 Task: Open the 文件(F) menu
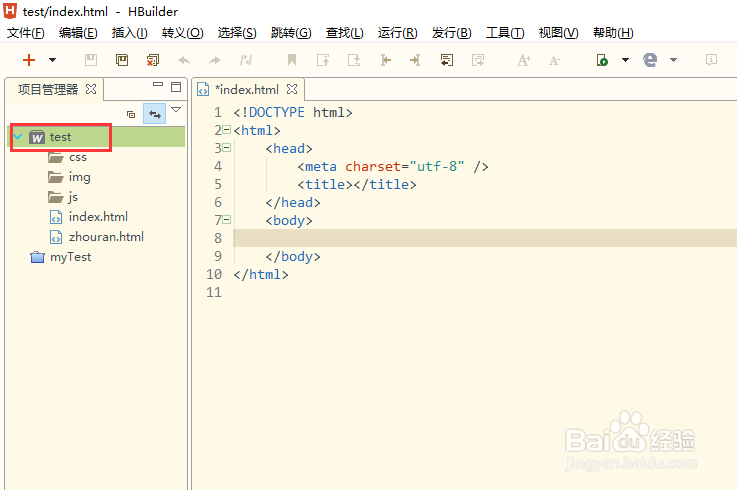coord(26,33)
